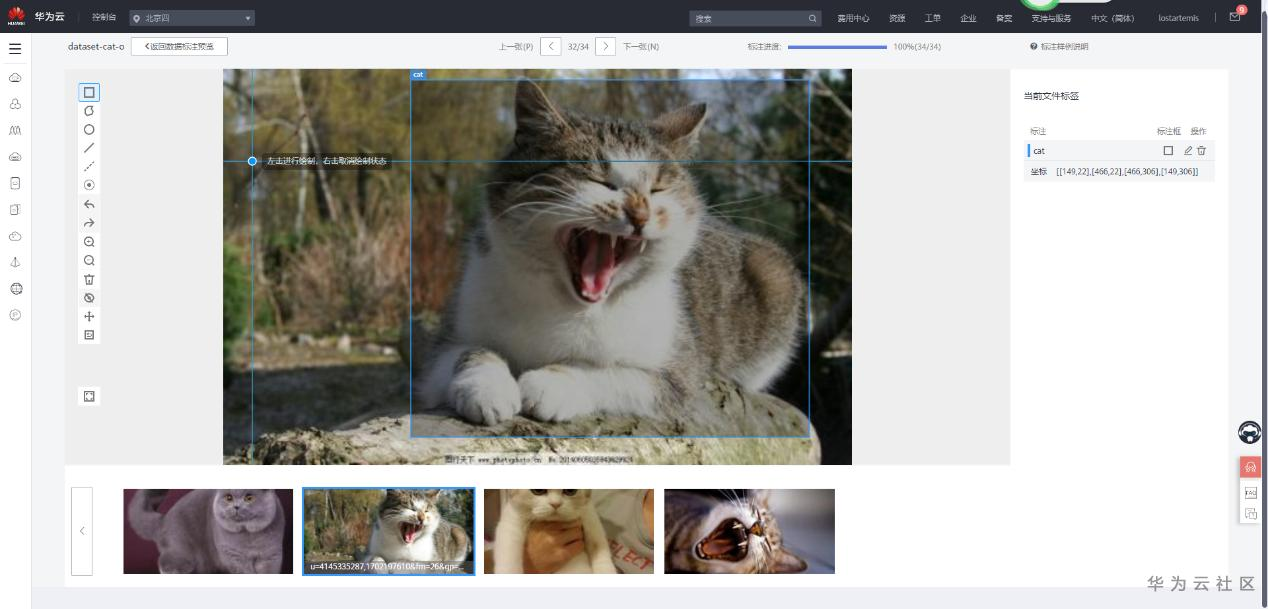Screen dimensions: 1268x609
Task: Click the rectangle shape icon in cat row
Action: click(1168, 151)
